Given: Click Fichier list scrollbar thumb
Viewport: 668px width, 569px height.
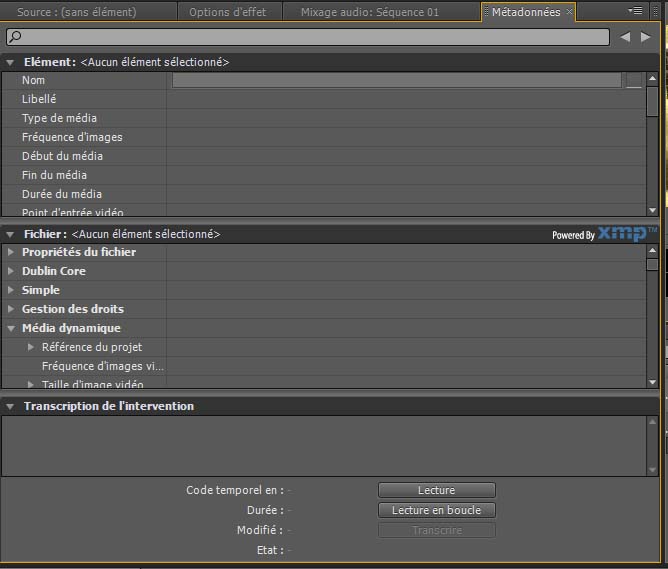Looking at the screenshot, I should 652,264.
